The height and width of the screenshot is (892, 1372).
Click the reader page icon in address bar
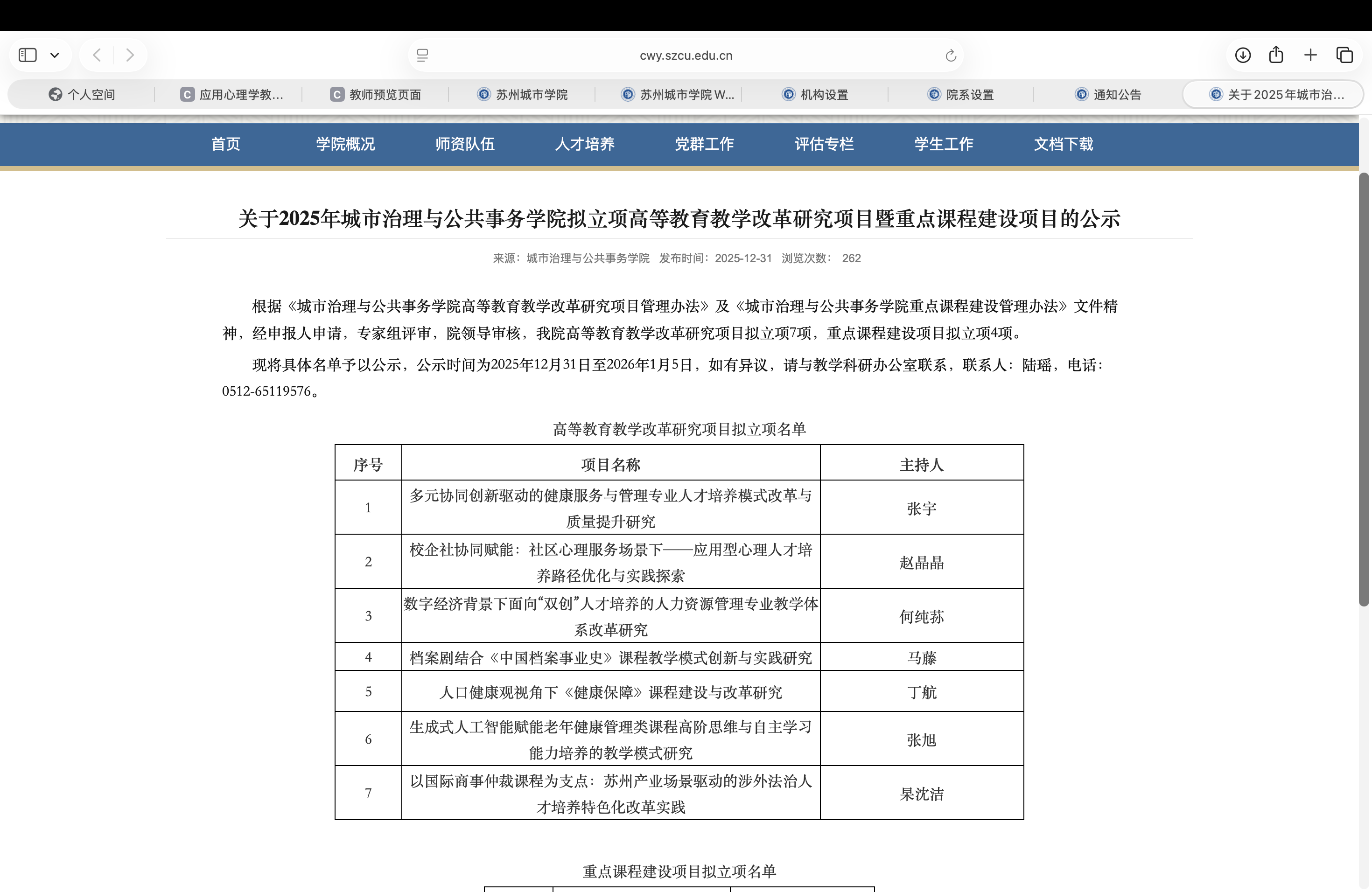[x=422, y=56]
